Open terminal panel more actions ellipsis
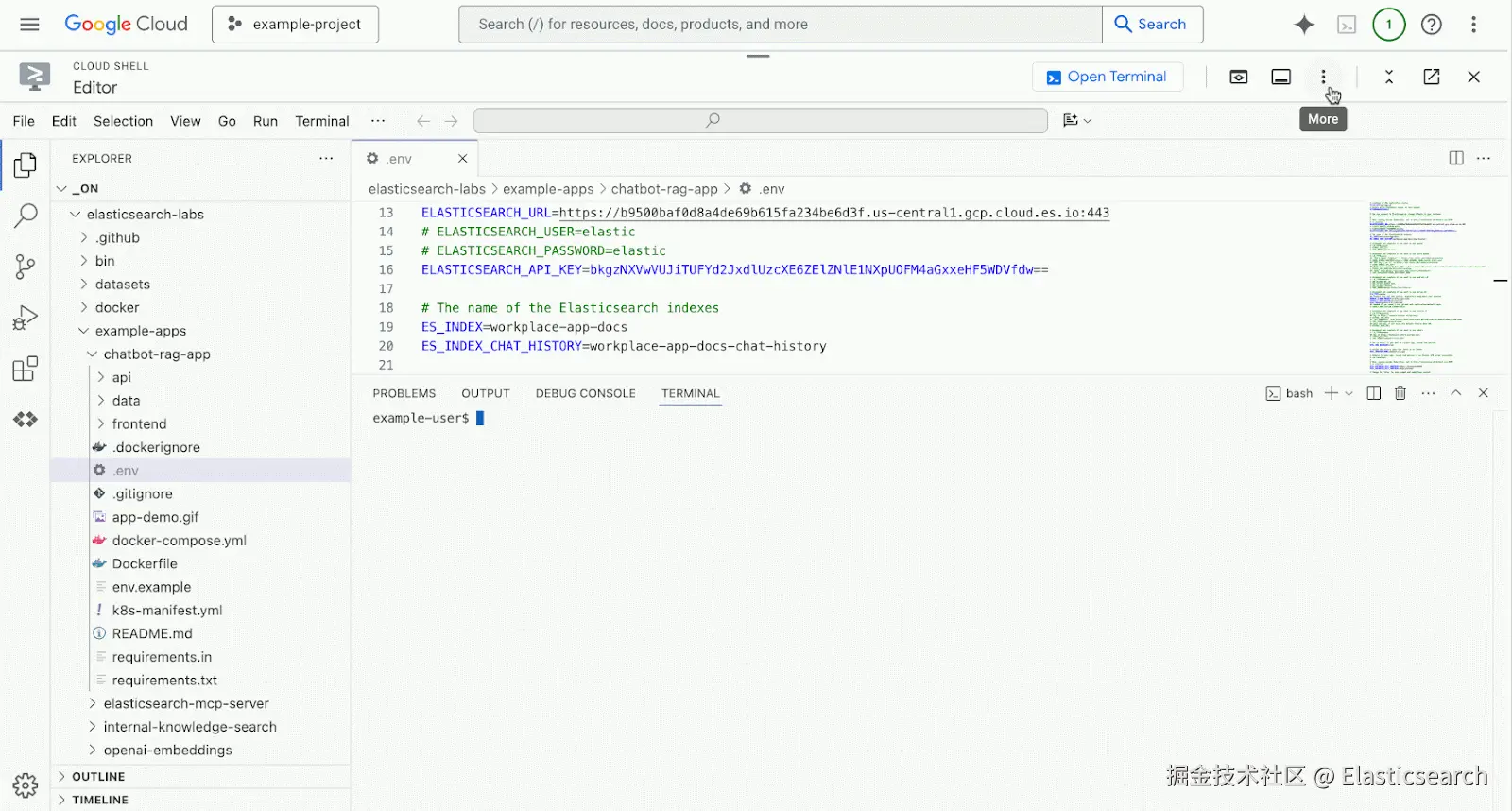This screenshot has height=811, width=1512. pos(1428,393)
